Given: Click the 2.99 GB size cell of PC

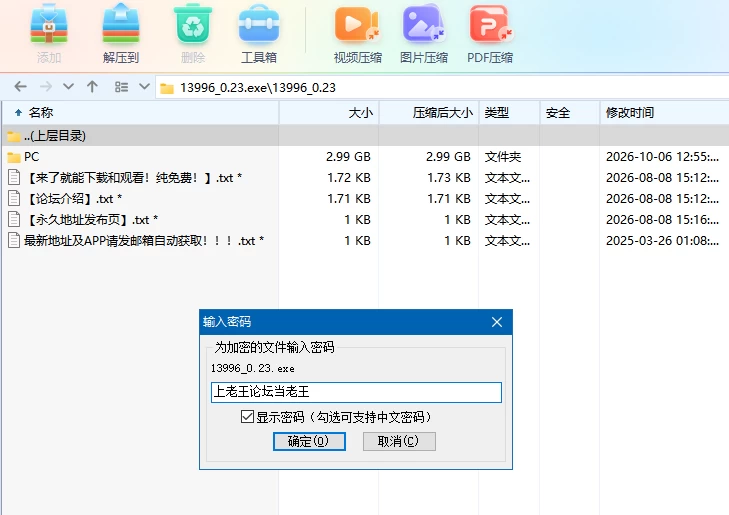Looking at the screenshot, I should point(348,157).
